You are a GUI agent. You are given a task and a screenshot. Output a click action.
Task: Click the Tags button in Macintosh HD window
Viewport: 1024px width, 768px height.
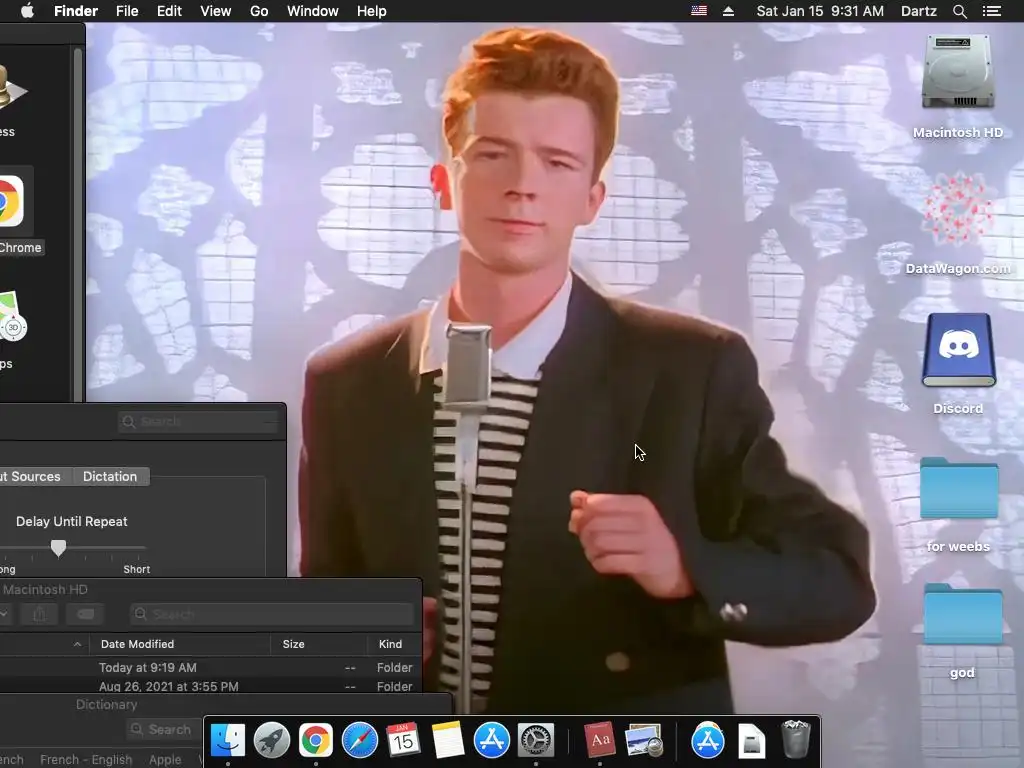tap(86, 614)
